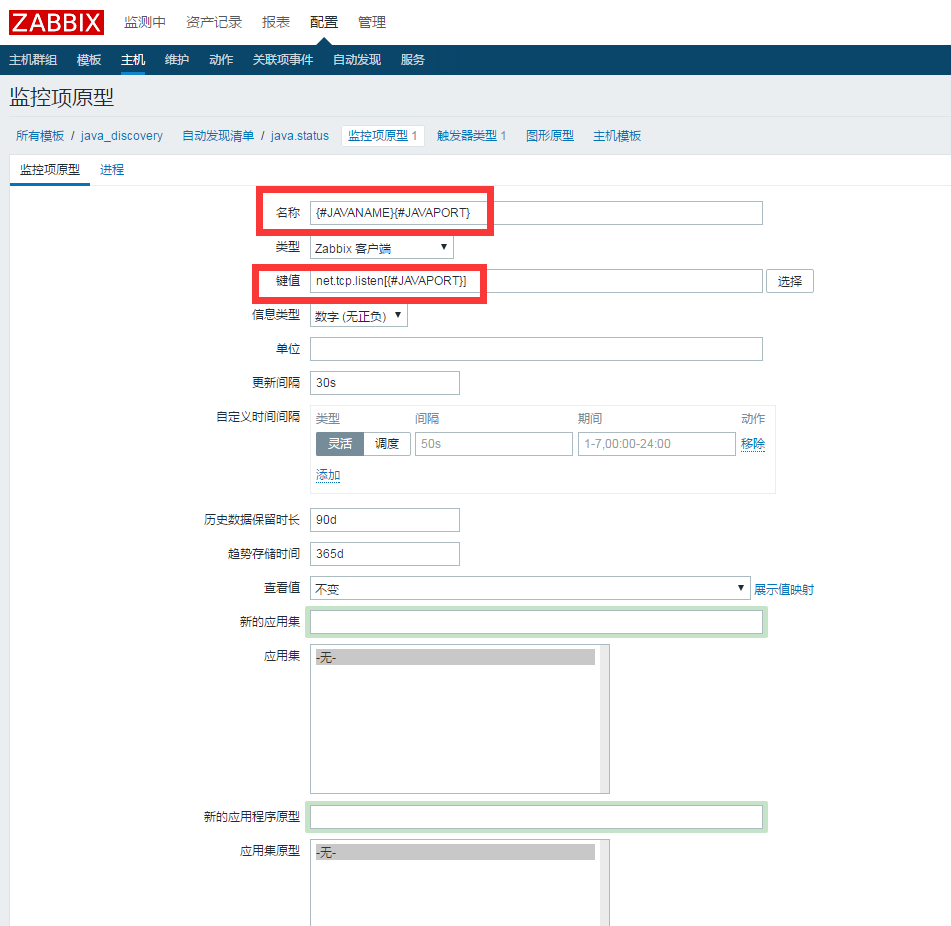The width and height of the screenshot is (951, 926).
Task: Open the 资产记录 top menu
Action: coord(214,22)
